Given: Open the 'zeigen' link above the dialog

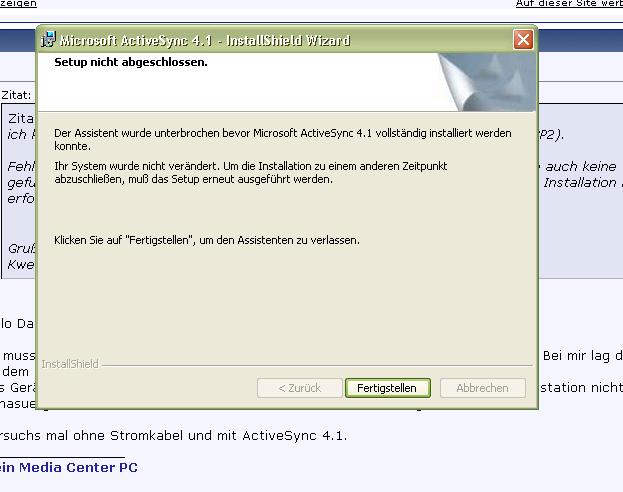Looking at the screenshot, I should click(x=18, y=4).
